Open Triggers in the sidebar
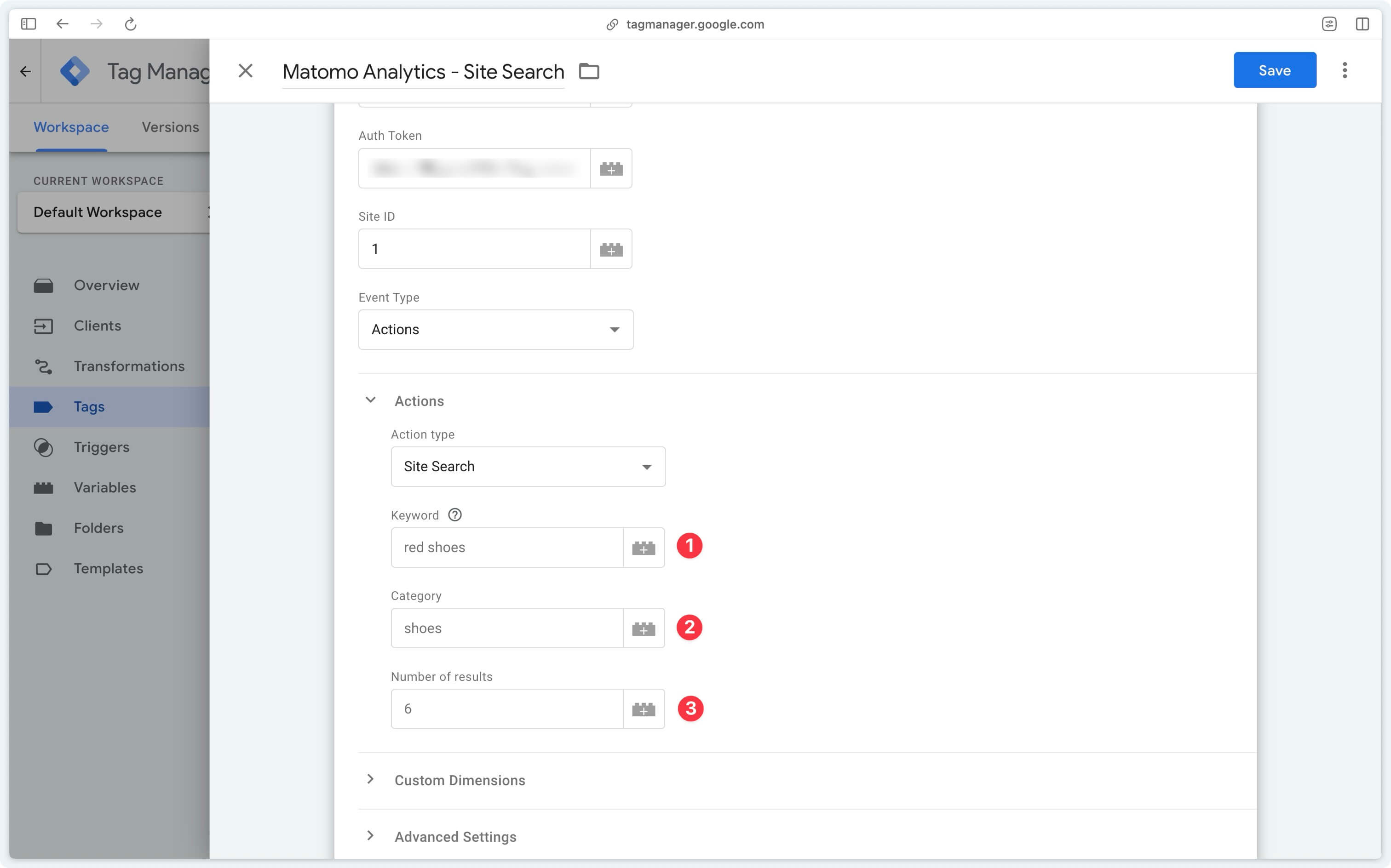 click(109, 447)
